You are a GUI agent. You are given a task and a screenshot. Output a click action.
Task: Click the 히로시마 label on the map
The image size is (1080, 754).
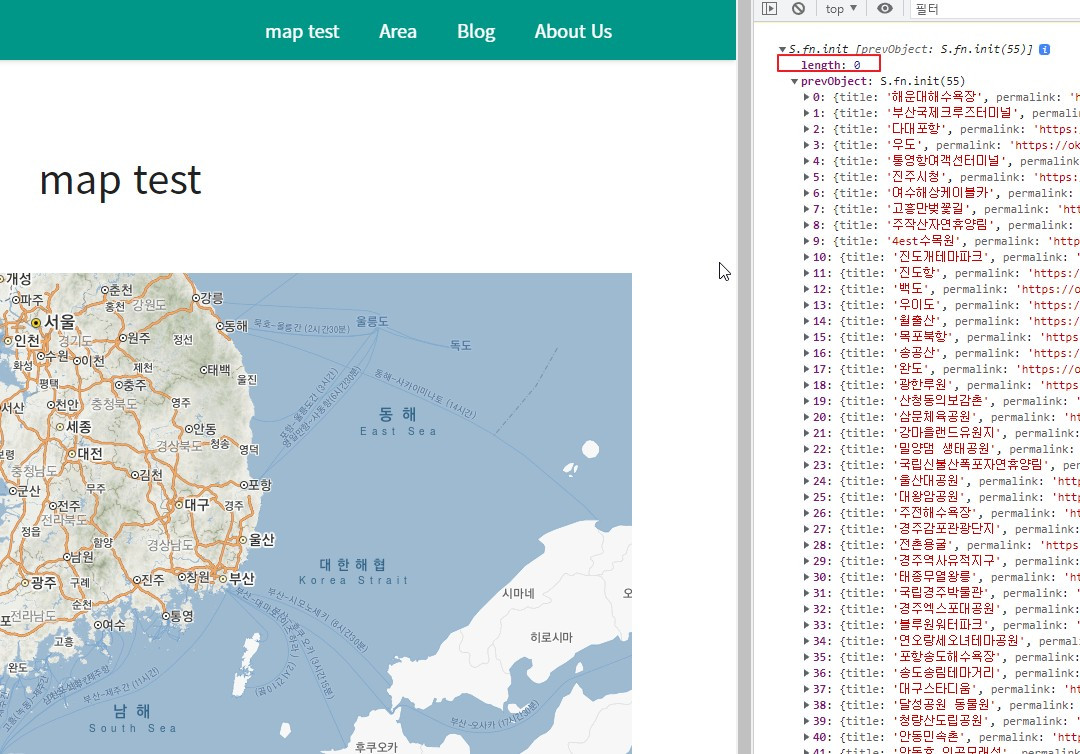[x=551, y=638]
